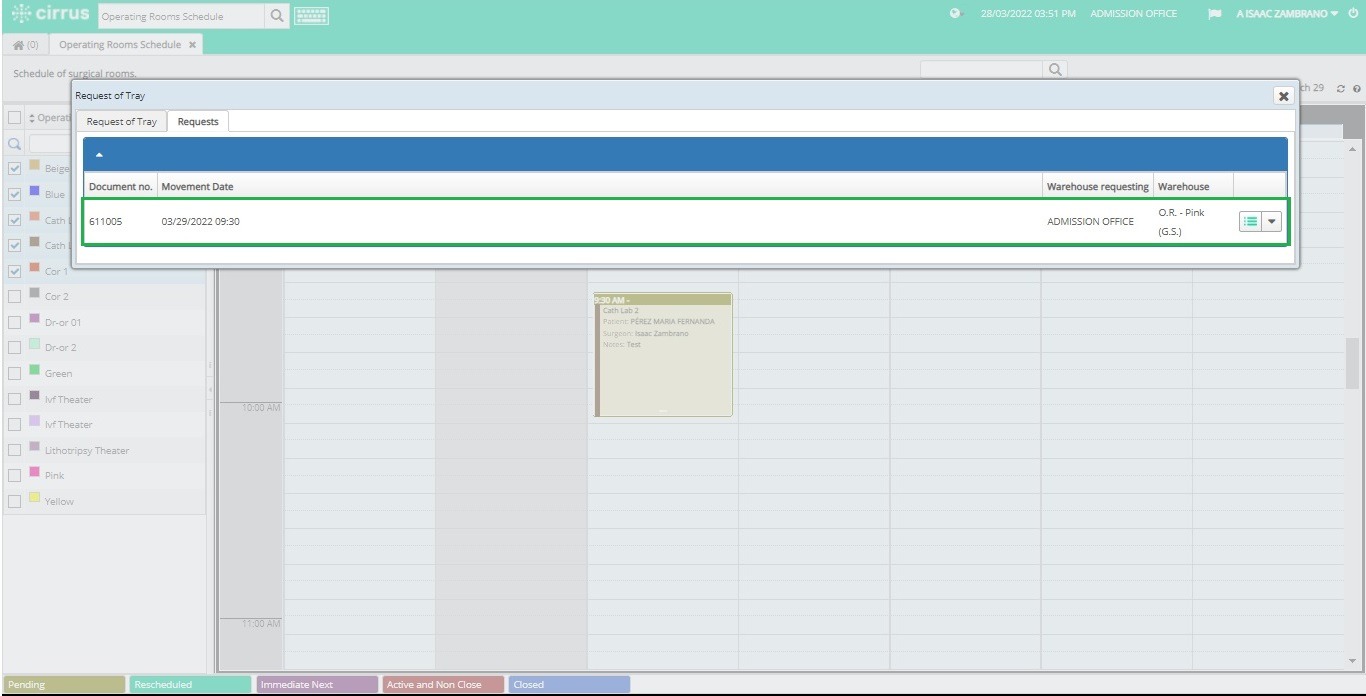This screenshot has width=1366, height=696.
Task: Click the schedule filter field above the dialog
Action: click(x=982, y=70)
